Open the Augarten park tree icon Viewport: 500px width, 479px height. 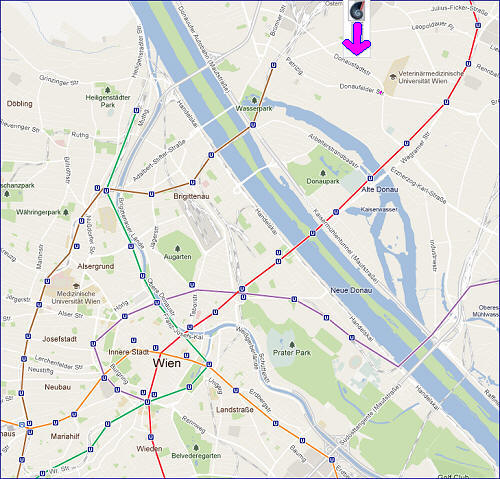pos(177,249)
